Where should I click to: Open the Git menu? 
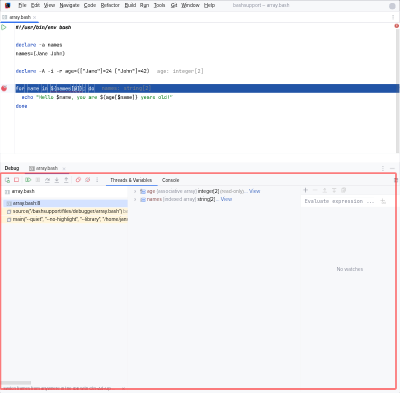tap(174, 5)
